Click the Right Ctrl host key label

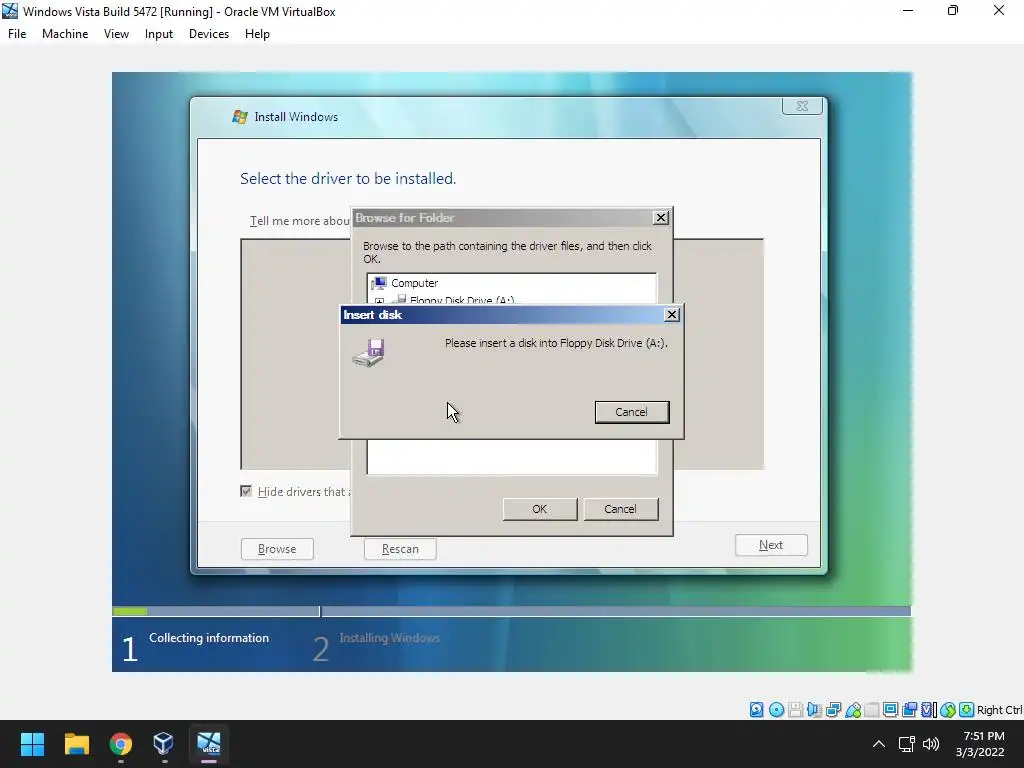pos(1000,710)
